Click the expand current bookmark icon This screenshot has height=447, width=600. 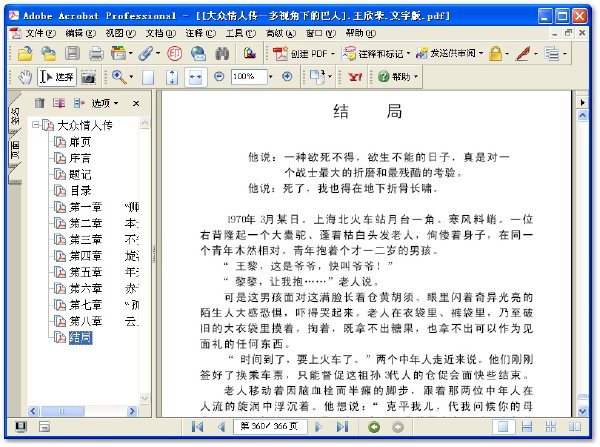click(78, 103)
